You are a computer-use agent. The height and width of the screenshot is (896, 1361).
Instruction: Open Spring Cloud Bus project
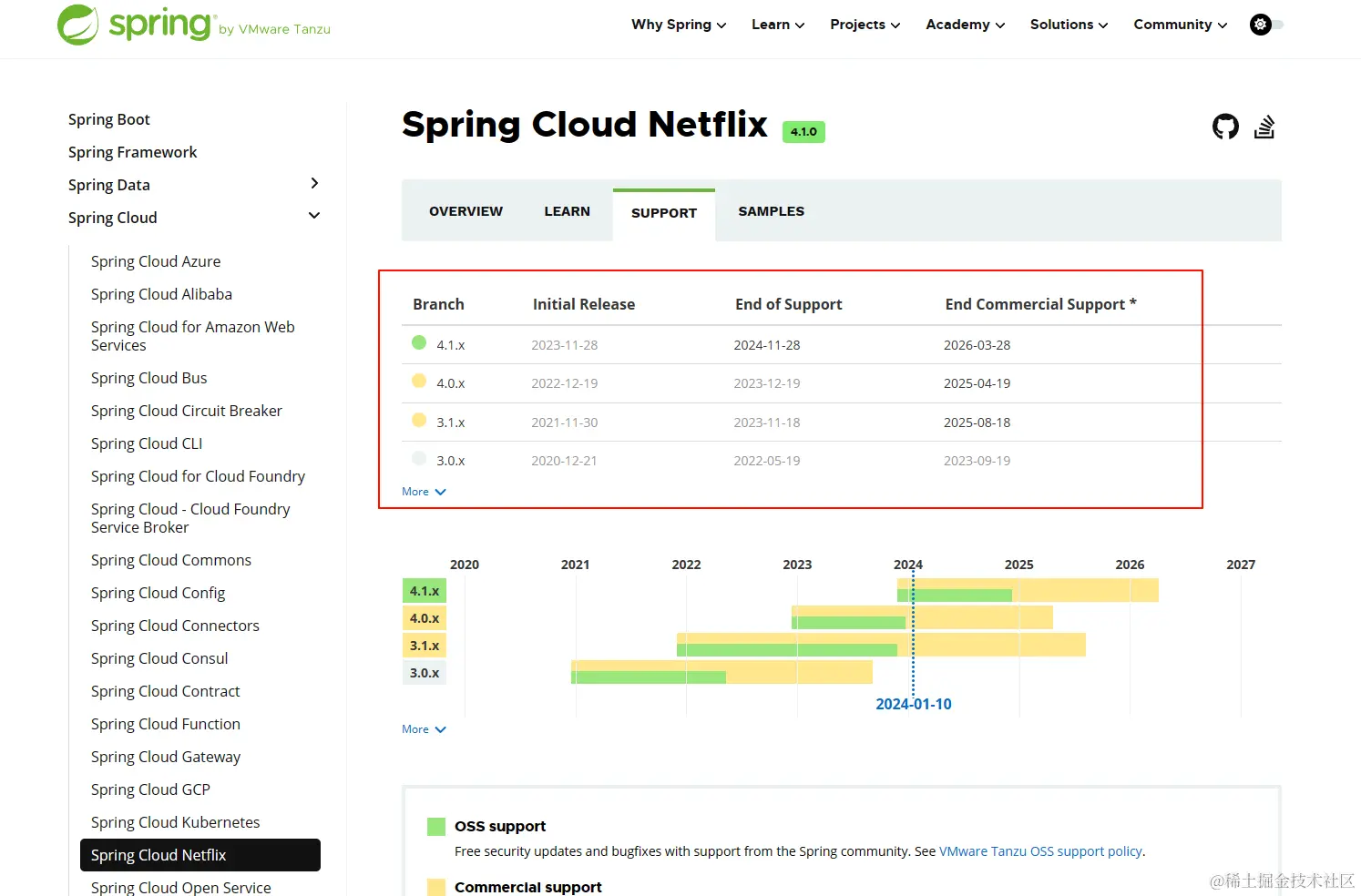tap(148, 378)
